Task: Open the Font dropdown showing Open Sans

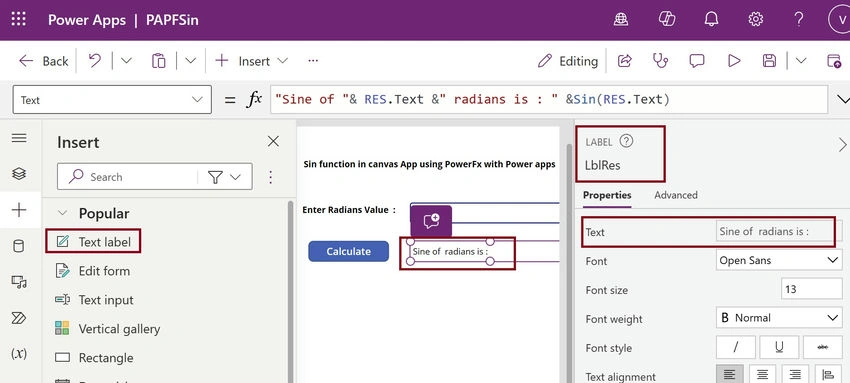Action: coord(779,260)
